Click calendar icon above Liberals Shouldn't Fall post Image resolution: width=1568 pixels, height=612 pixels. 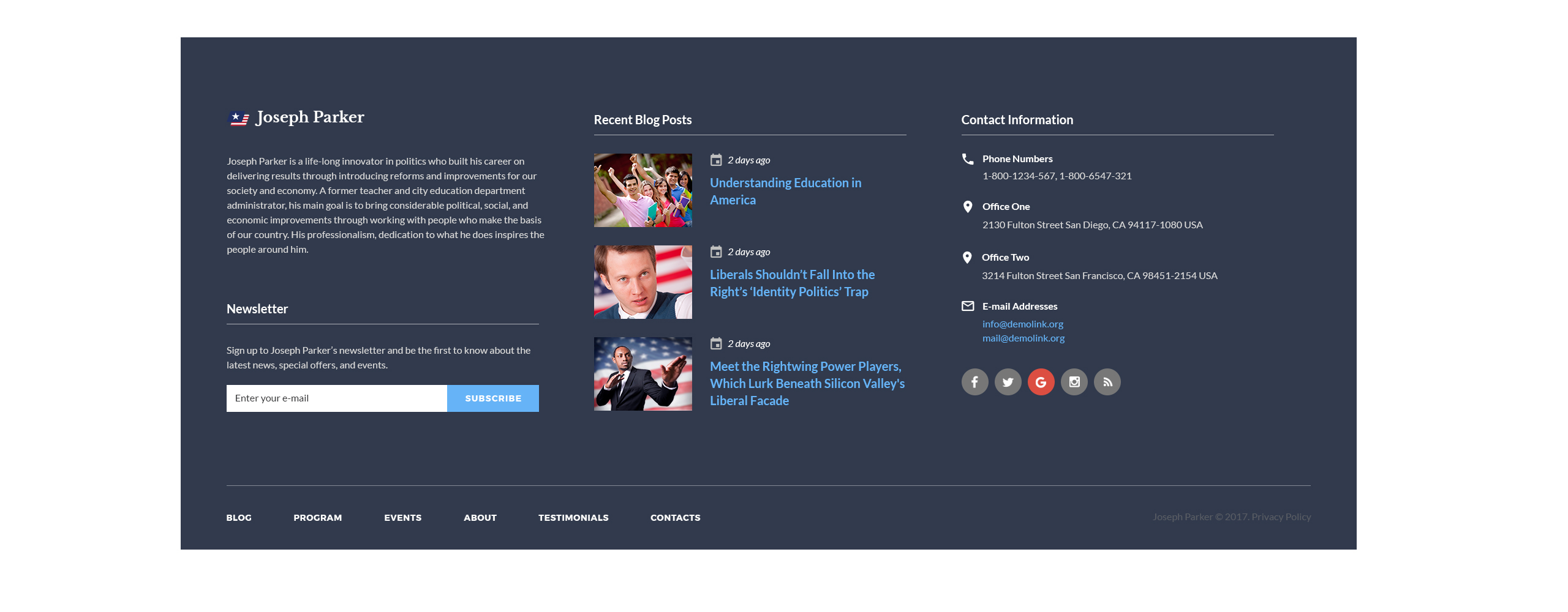716,252
